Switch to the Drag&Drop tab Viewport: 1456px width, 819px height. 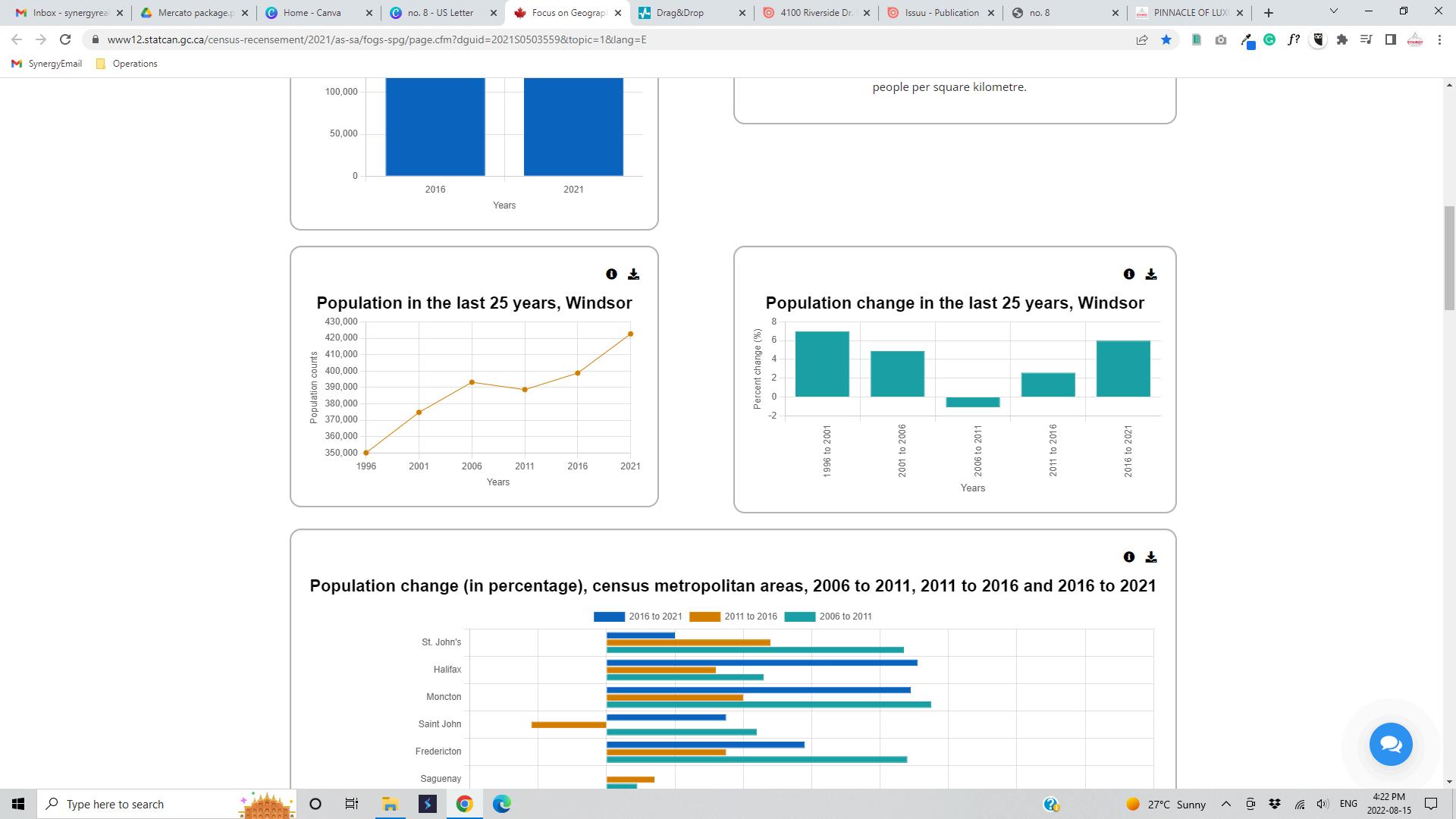click(680, 13)
